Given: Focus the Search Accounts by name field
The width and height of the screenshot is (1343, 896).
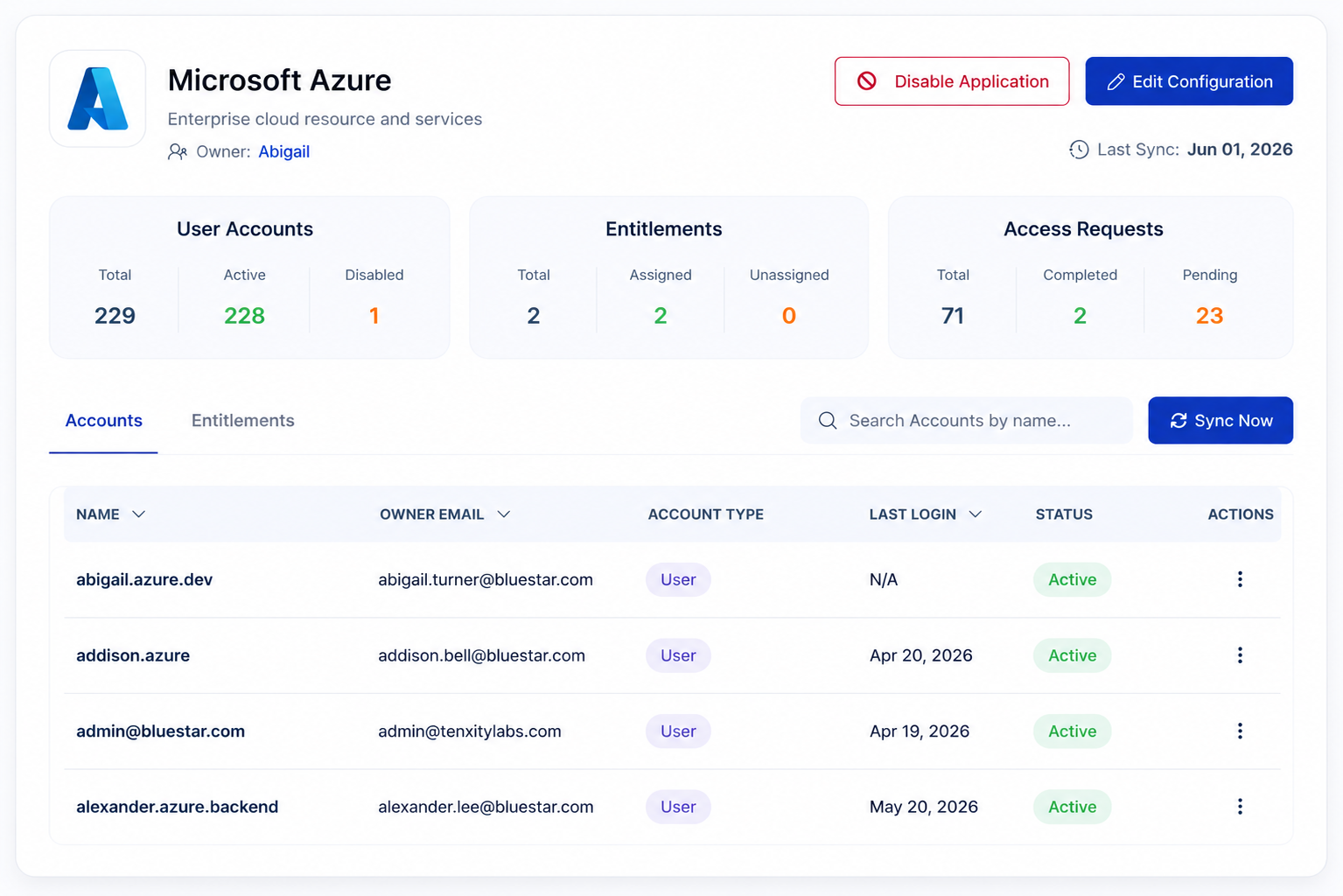Looking at the screenshot, I should tap(967, 421).
